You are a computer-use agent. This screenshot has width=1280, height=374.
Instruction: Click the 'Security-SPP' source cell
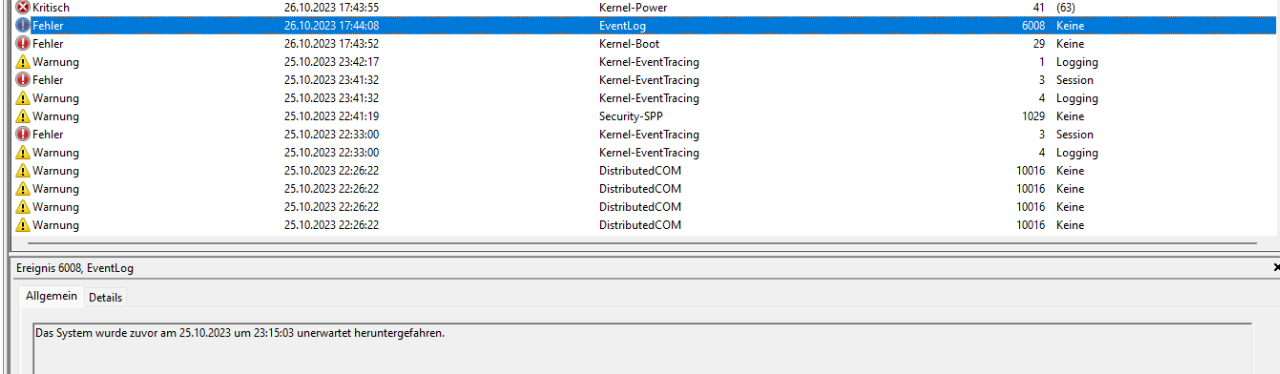pos(630,116)
